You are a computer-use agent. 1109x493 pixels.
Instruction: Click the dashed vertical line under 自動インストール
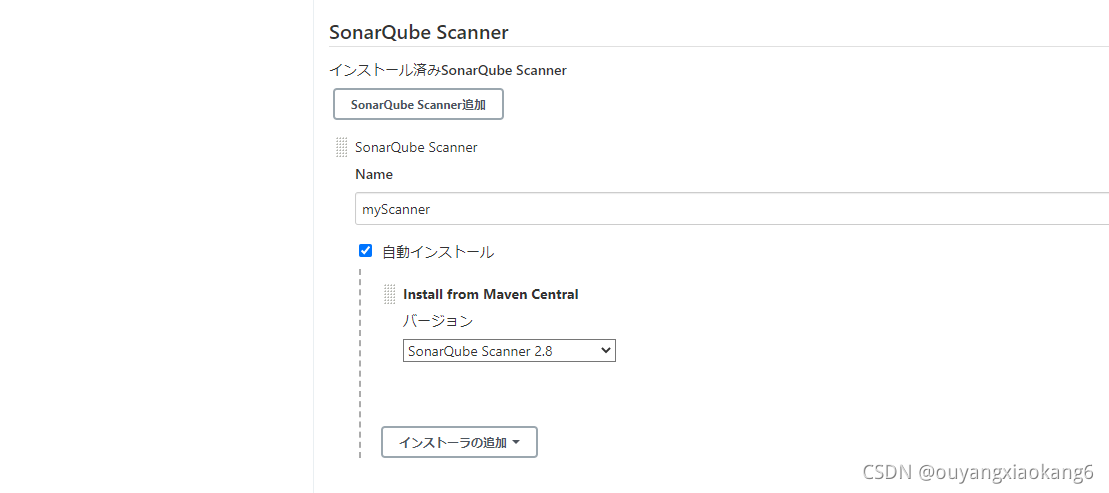point(360,363)
